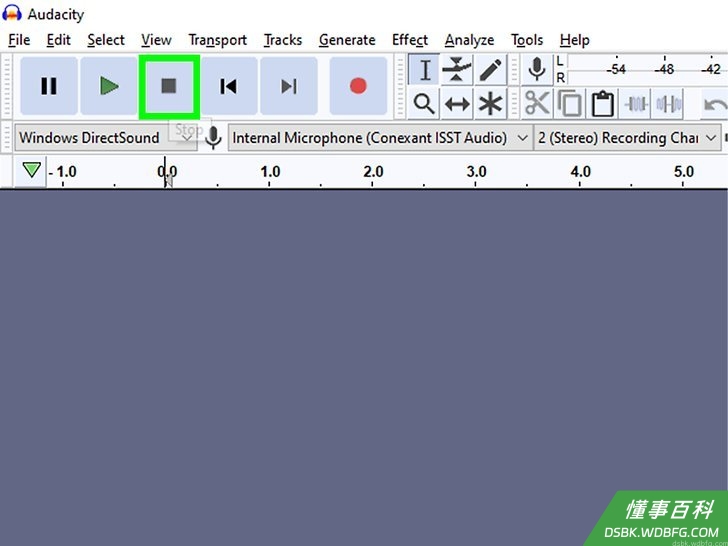The width and height of the screenshot is (728, 546).
Task: Trim audio outside the selection
Action: tap(636, 104)
